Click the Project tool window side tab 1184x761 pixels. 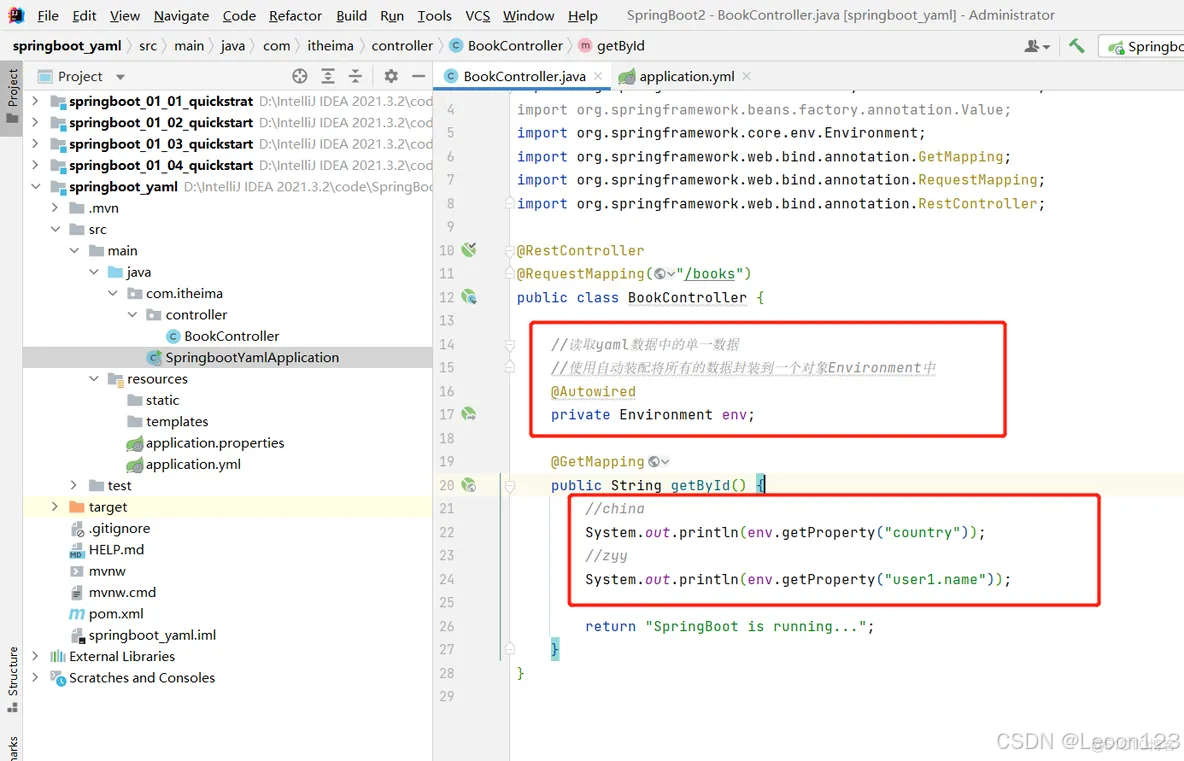click(11, 97)
